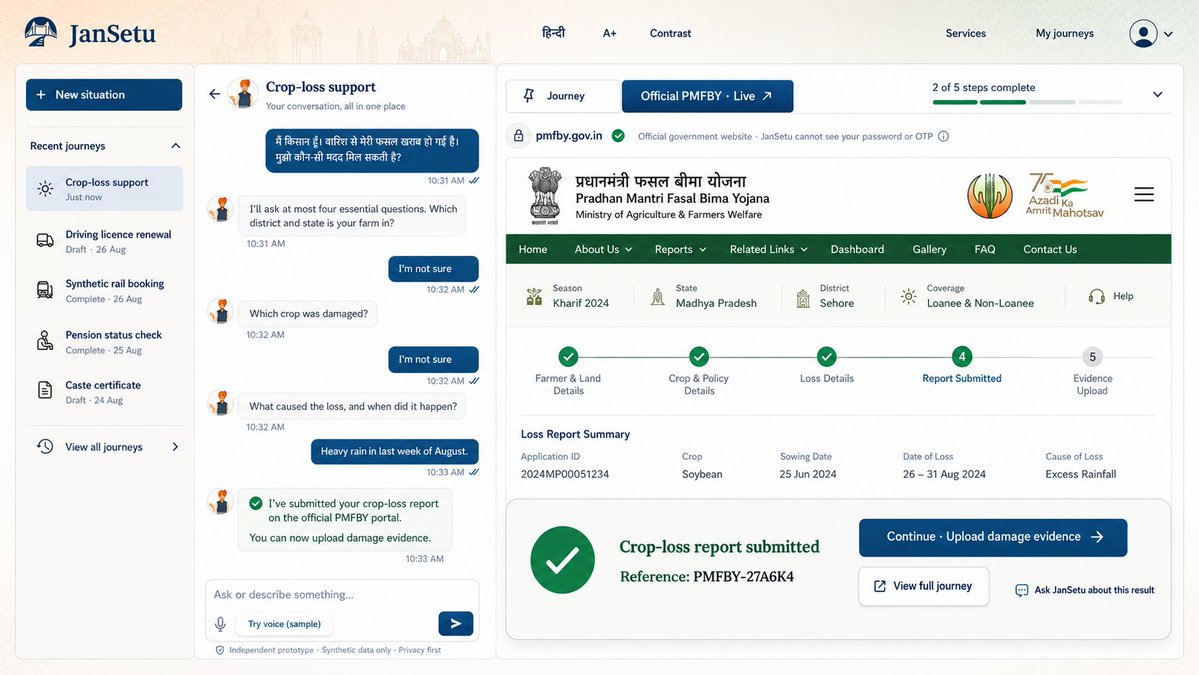Click the 2 of 5 steps progress bar
1199x675 pixels.
1027,102
